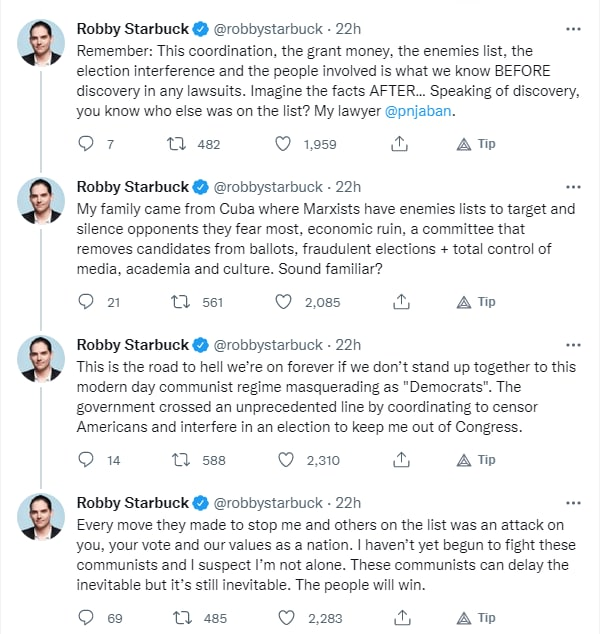
Task: Retweet the tweet with 482 retweets
Action: (x=175, y=144)
